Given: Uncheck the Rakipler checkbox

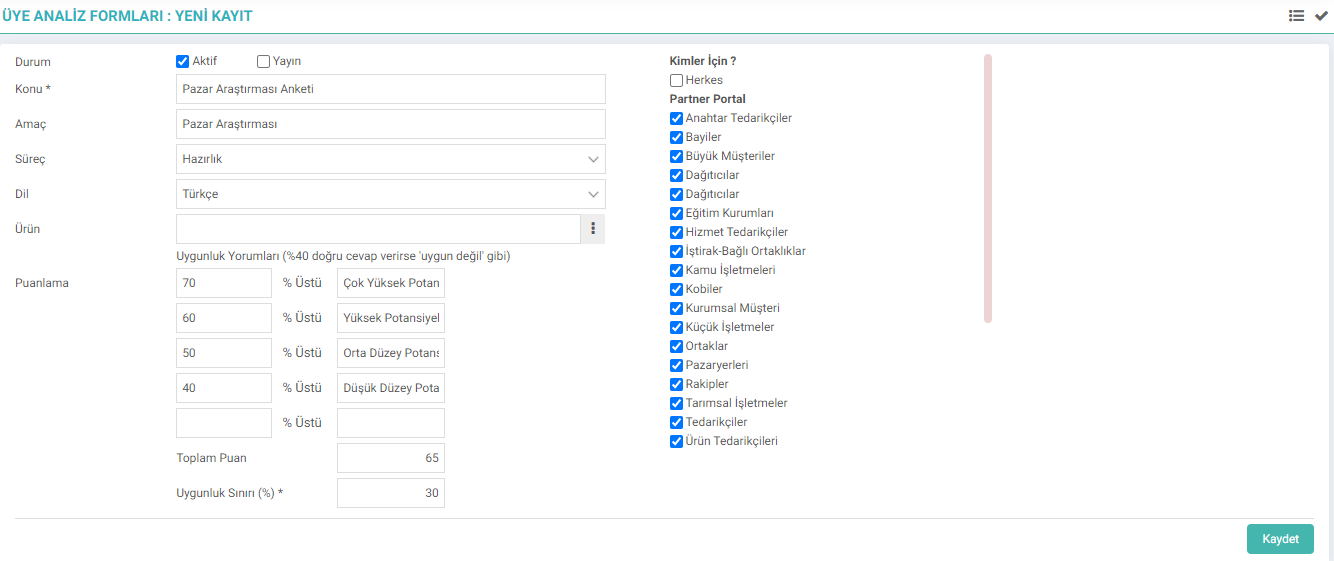Looking at the screenshot, I should (677, 384).
